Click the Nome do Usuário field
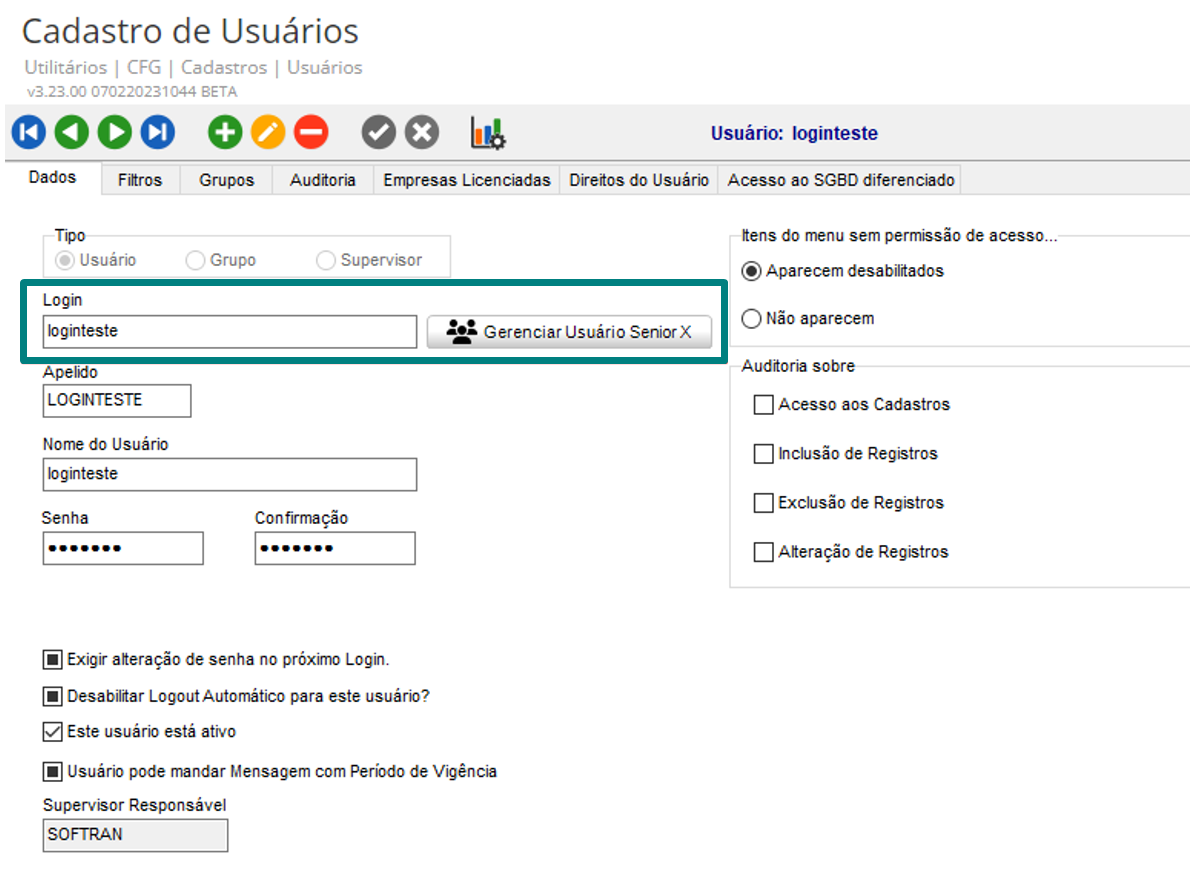This screenshot has width=1197, height=876. pos(230,474)
